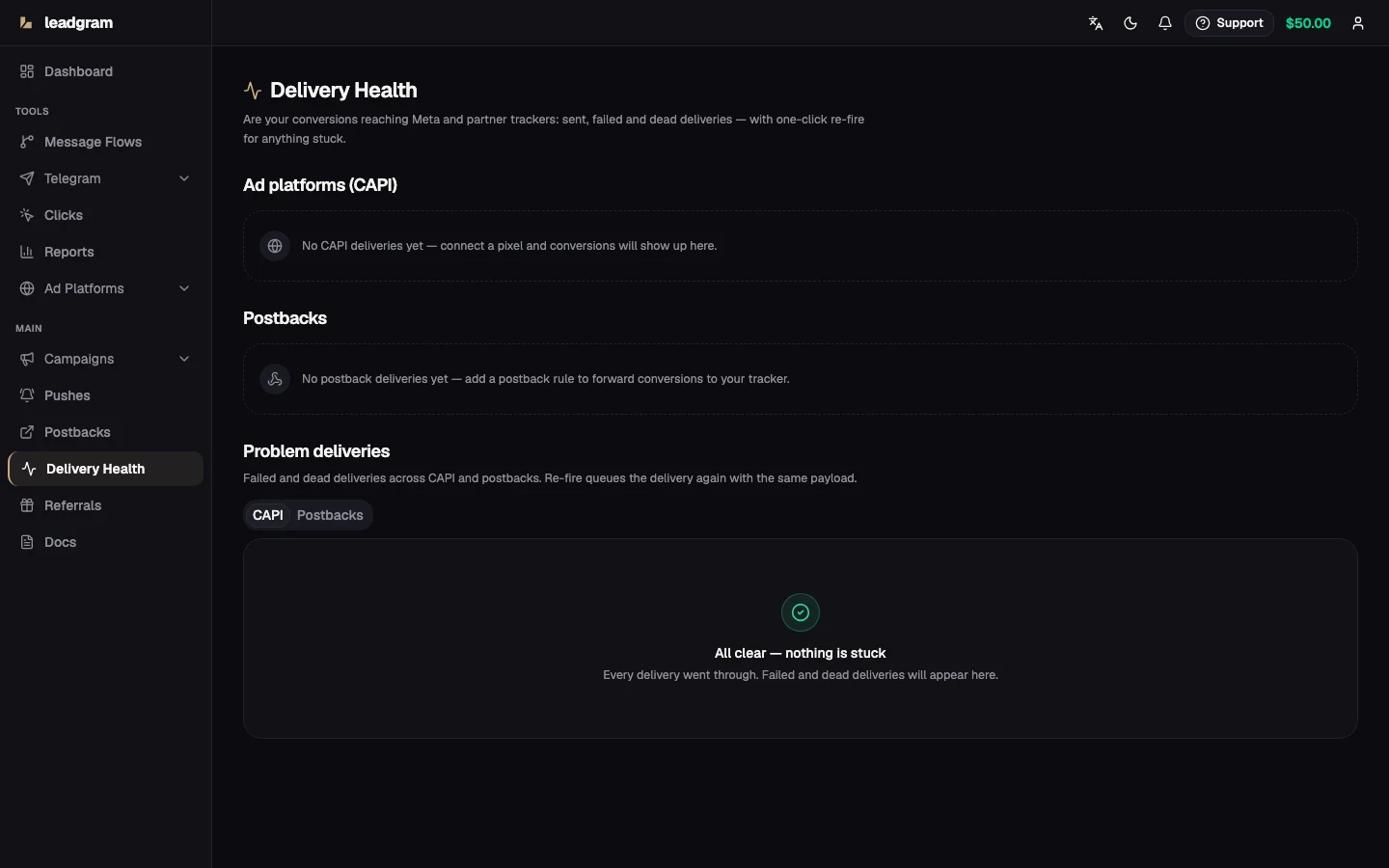Click the leadgram brand name

[79, 23]
